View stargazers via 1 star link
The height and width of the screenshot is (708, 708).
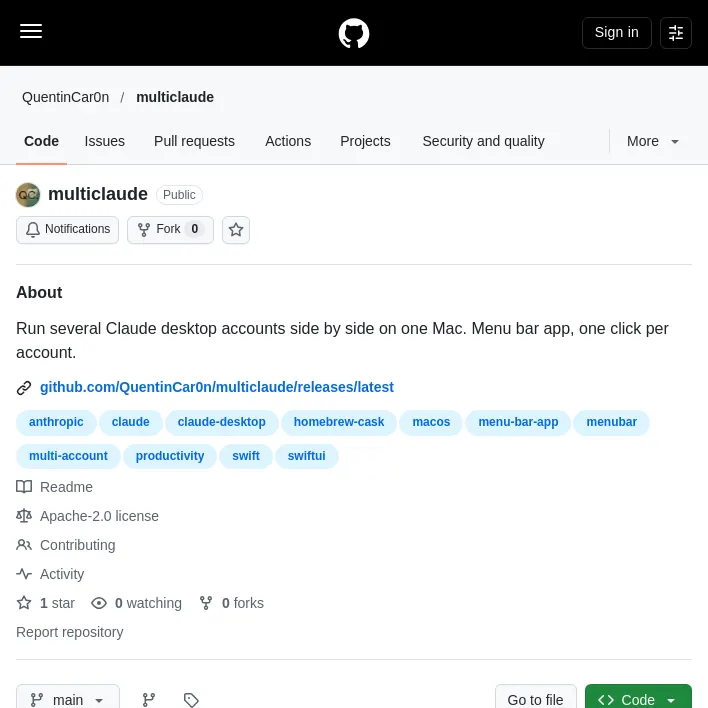(x=57, y=603)
